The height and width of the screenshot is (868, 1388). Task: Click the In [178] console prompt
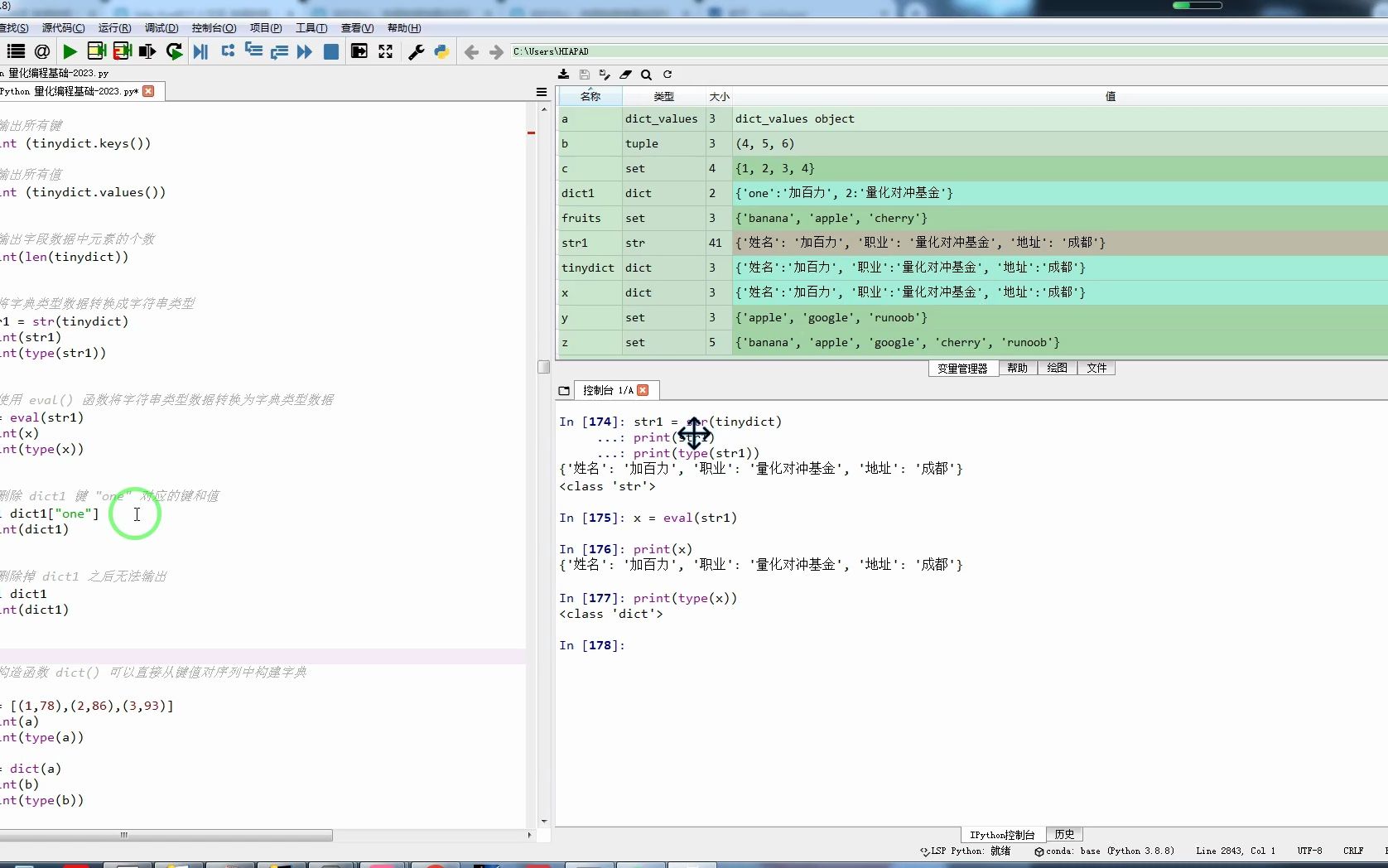pyautogui.click(x=591, y=645)
